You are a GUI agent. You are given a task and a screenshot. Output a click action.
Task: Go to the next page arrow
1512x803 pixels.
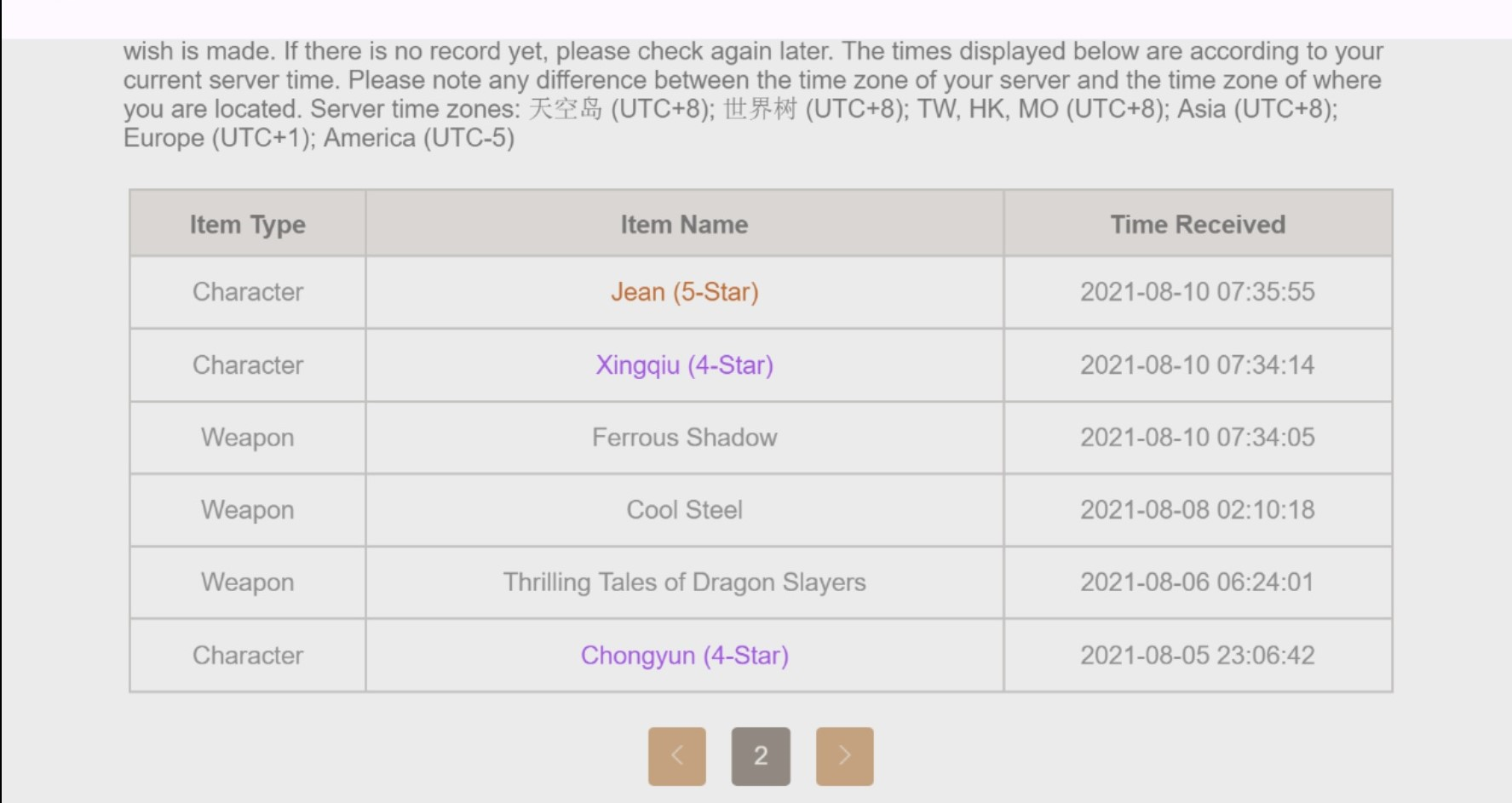[844, 755]
